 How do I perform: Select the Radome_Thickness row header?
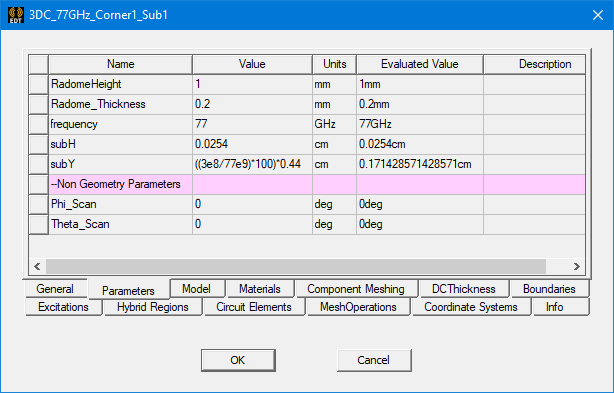coord(39,104)
